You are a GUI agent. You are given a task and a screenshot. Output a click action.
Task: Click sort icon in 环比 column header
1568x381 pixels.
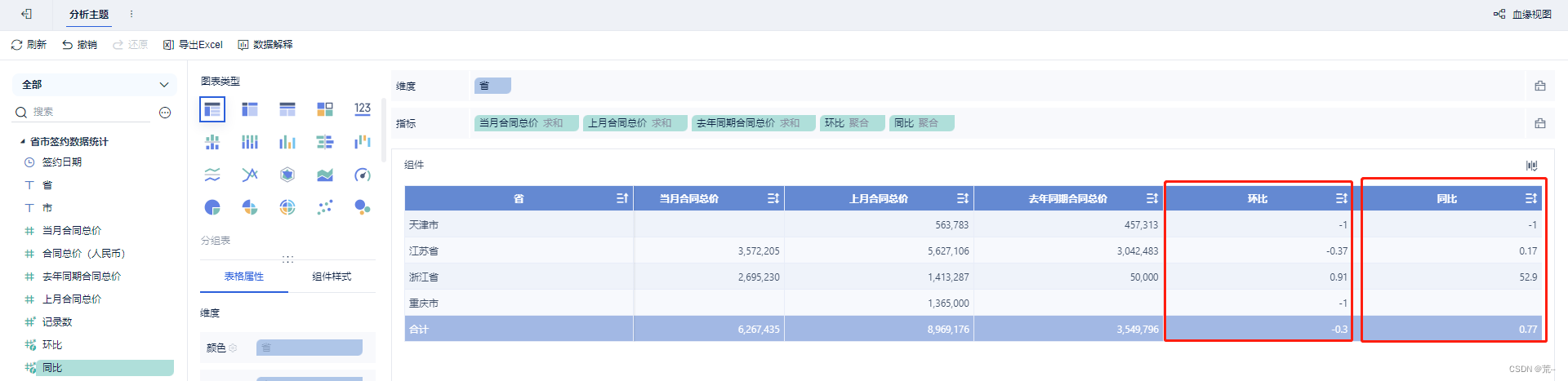coord(1342,198)
